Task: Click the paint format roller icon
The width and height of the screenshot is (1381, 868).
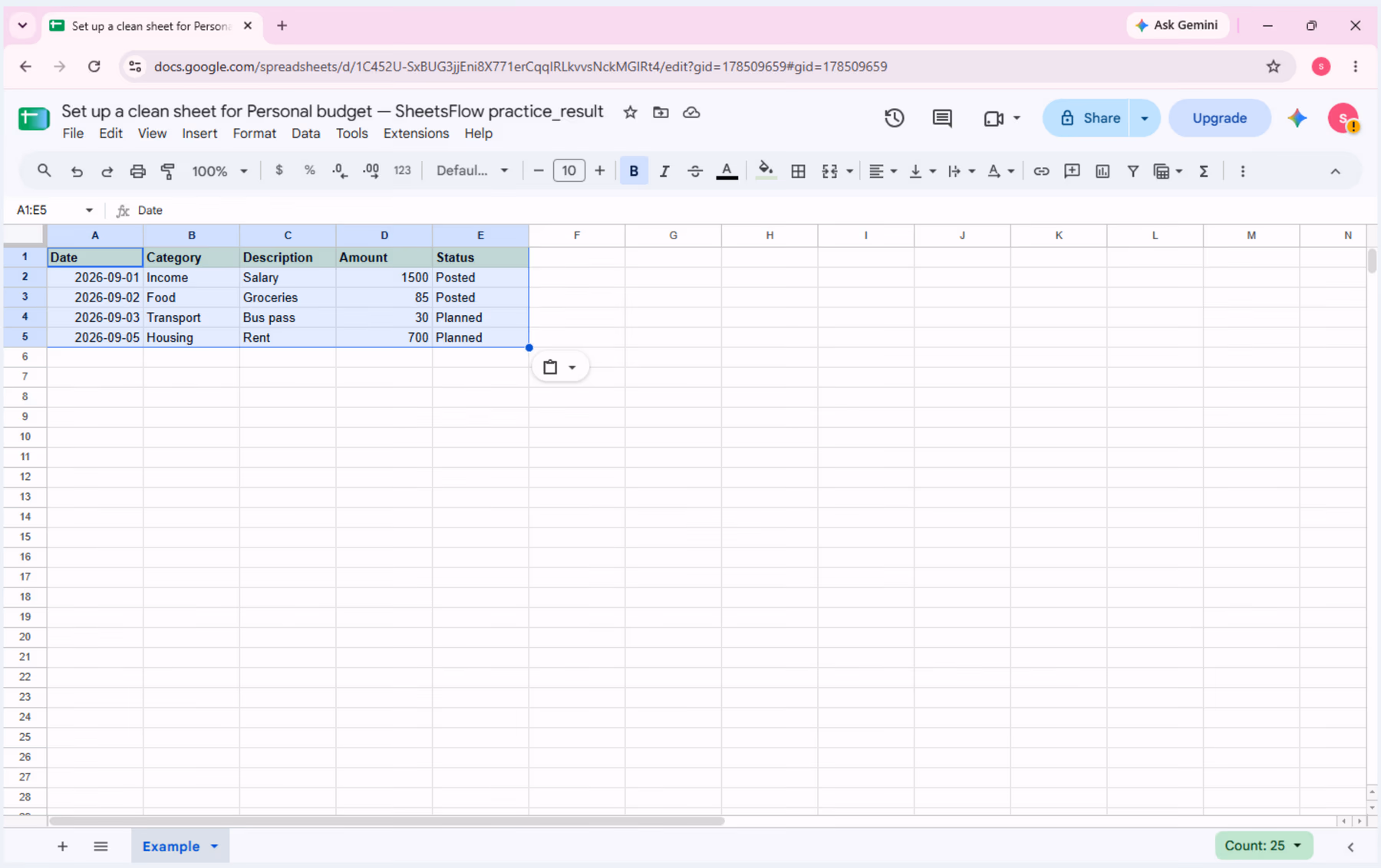Action: point(168,171)
